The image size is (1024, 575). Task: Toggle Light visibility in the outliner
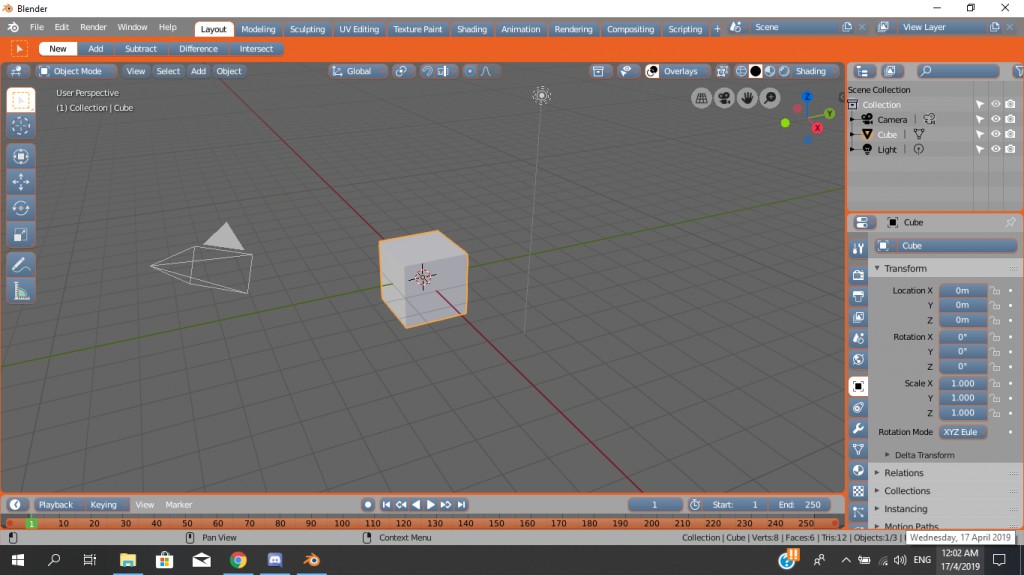pos(995,149)
